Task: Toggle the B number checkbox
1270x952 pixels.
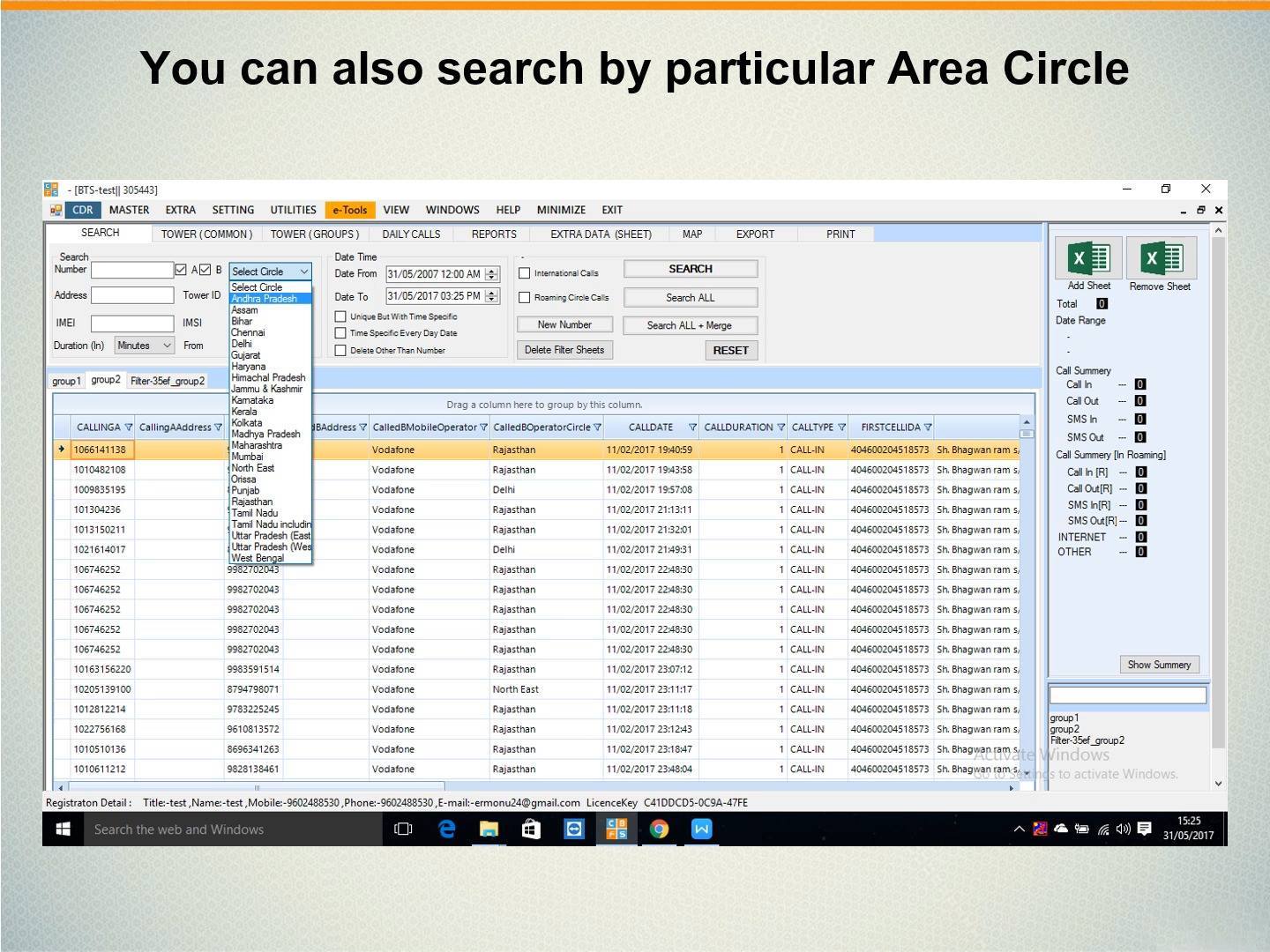Action: click(x=205, y=270)
